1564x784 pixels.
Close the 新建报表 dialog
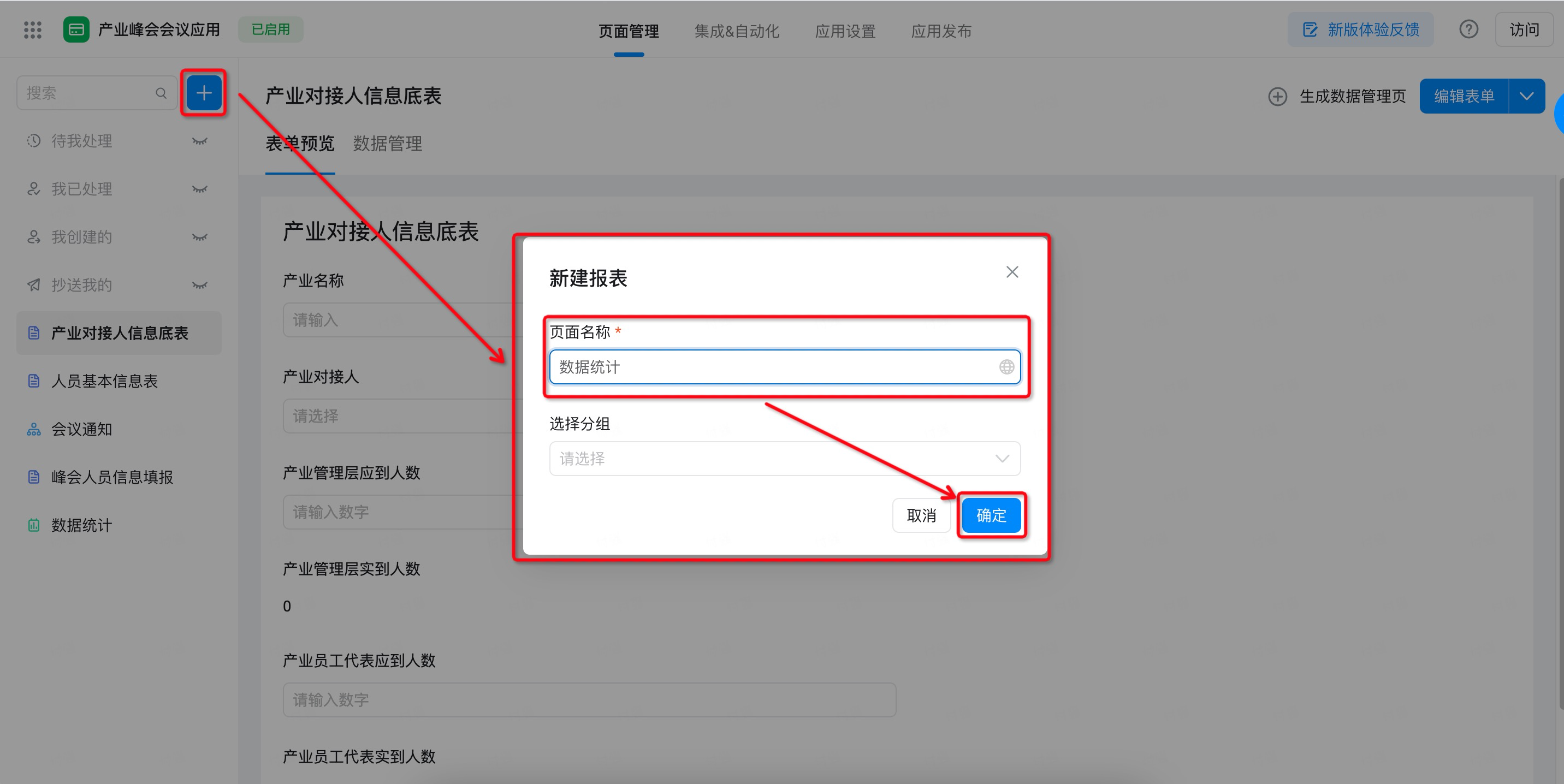[1012, 272]
